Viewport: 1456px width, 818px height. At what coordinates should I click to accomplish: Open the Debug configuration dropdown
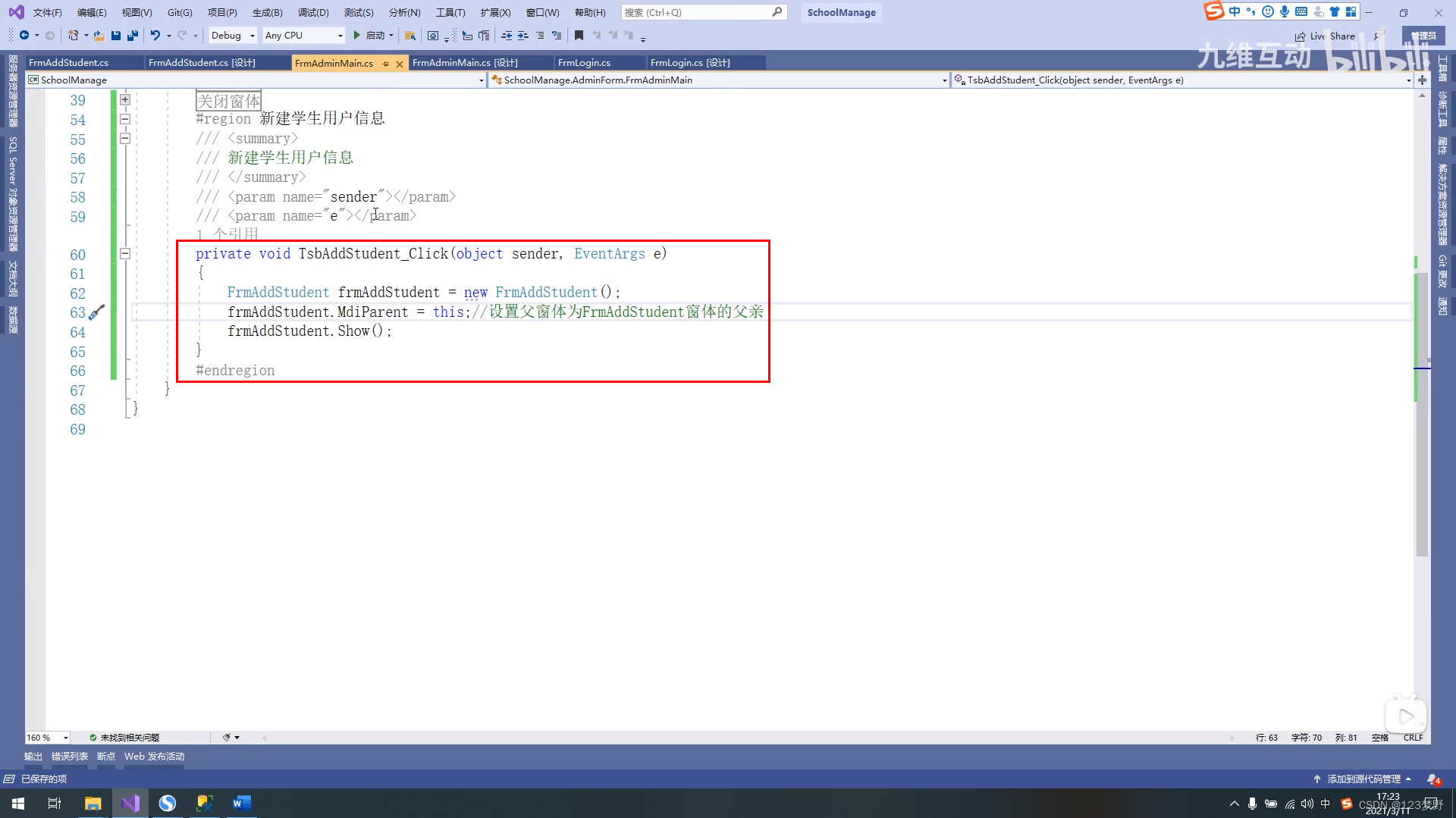click(x=233, y=35)
